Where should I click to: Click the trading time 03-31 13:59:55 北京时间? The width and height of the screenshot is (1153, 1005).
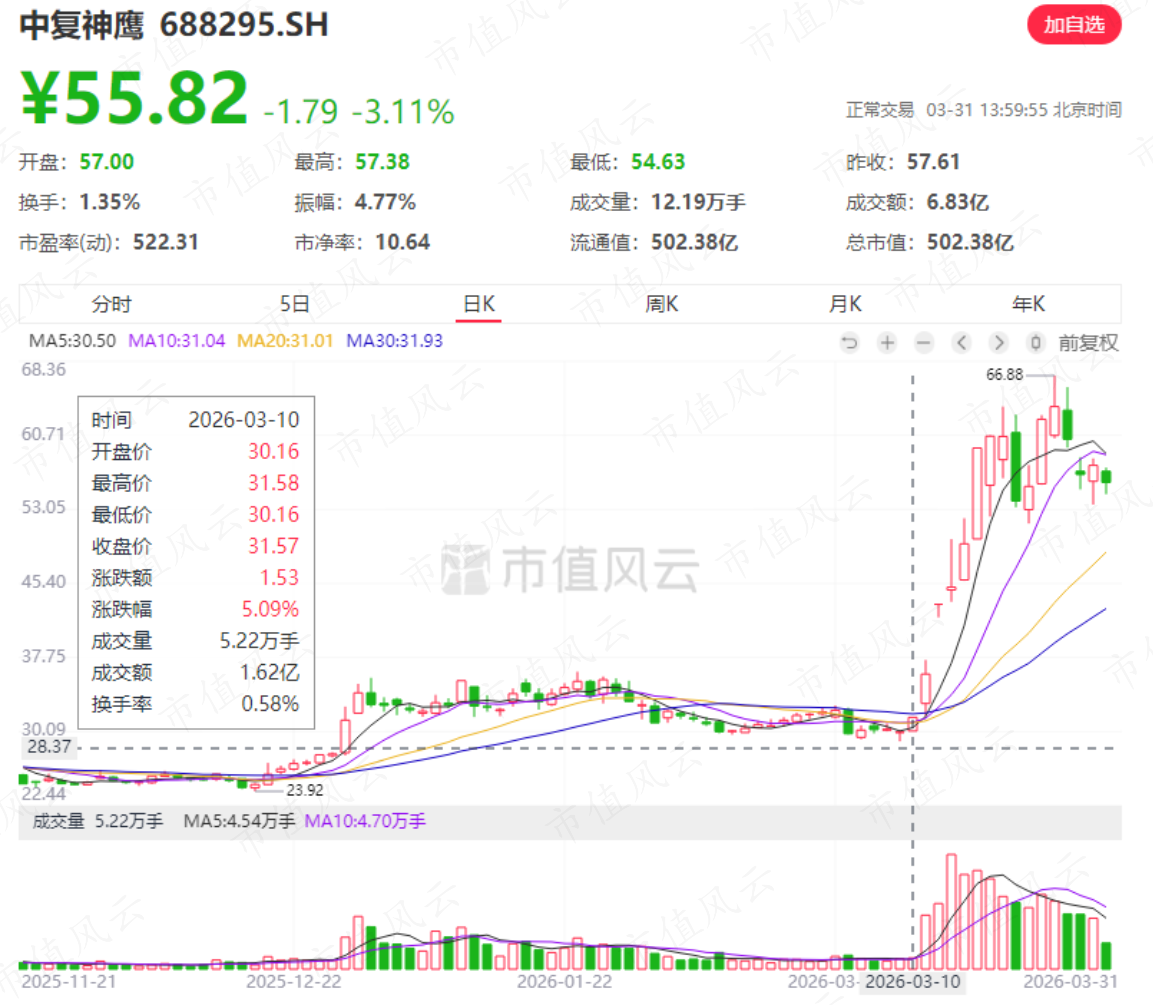[x=1024, y=110]
